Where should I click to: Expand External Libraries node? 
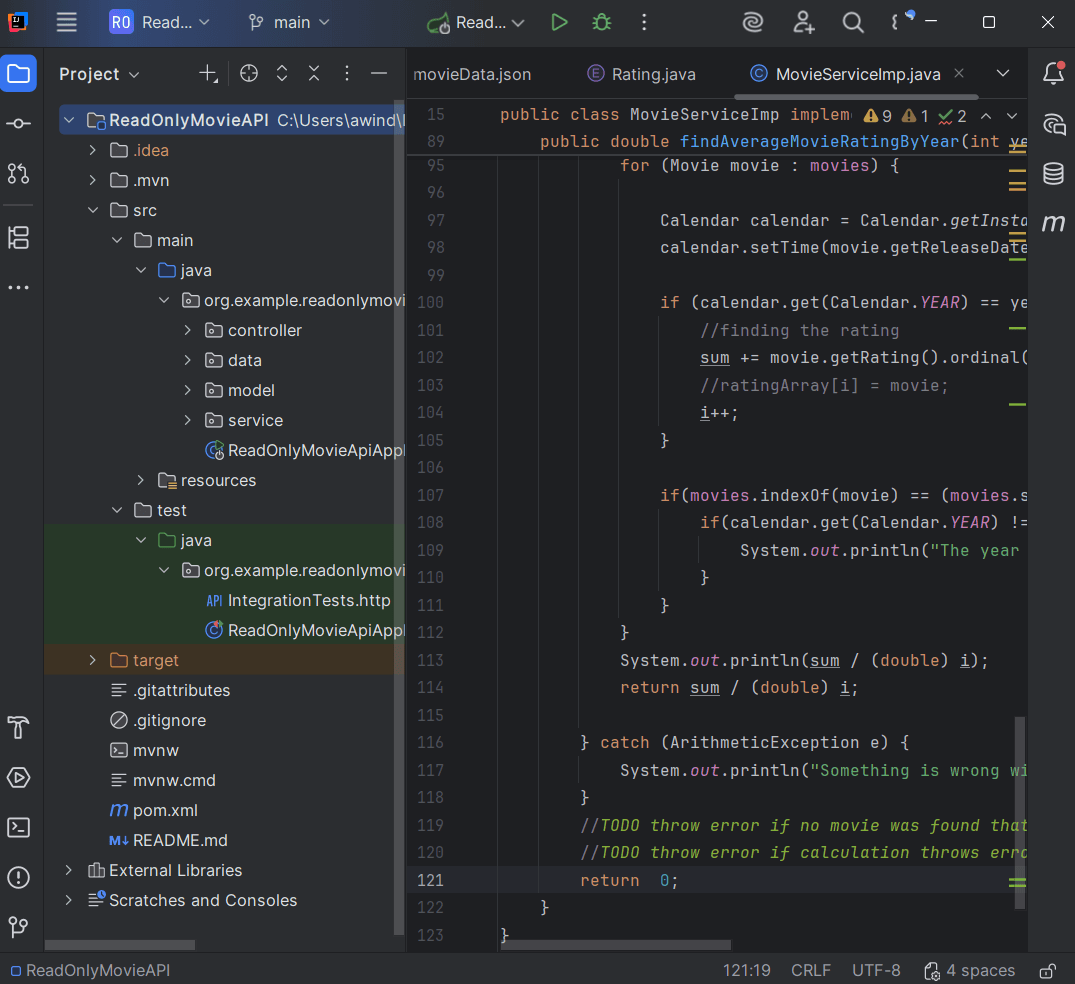coord(69,870)
